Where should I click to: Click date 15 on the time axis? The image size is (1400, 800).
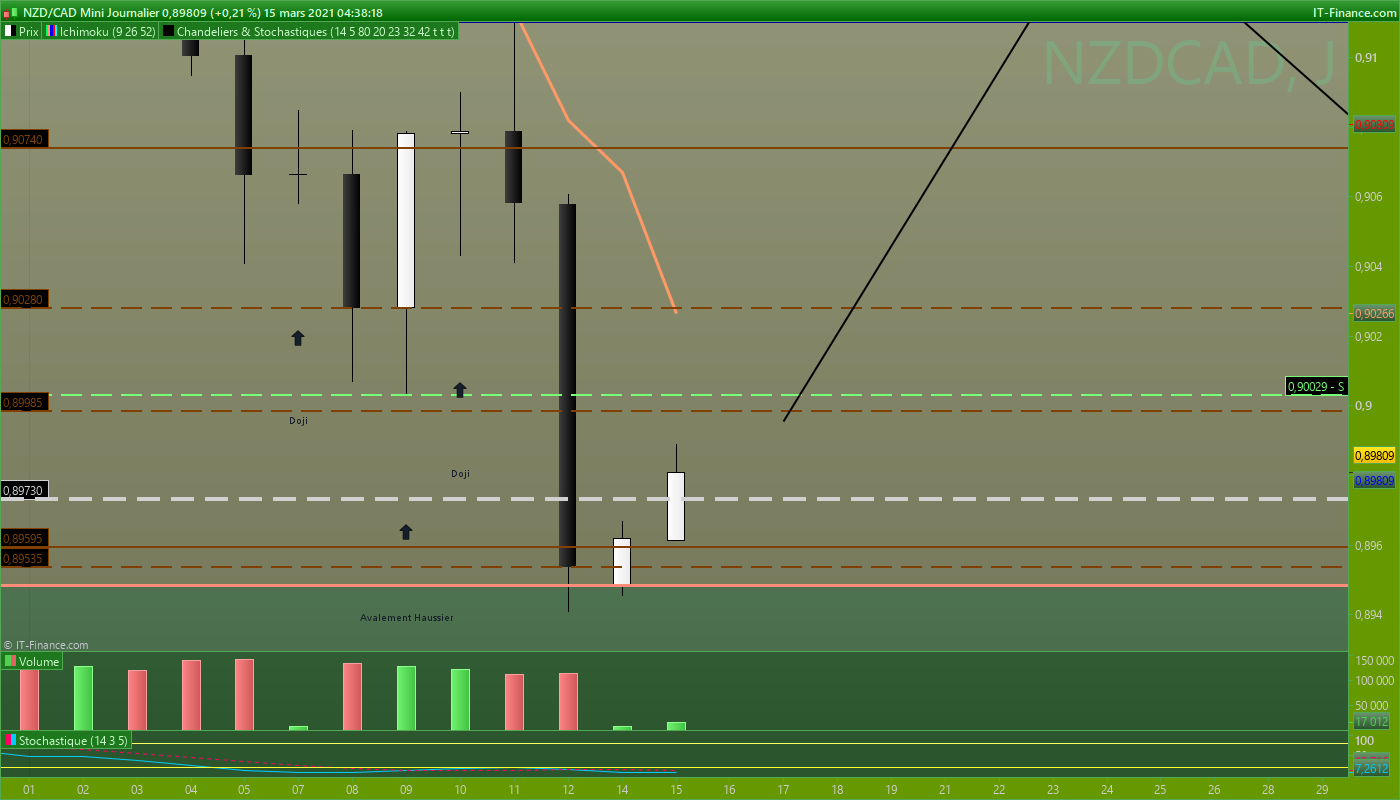click(x=676, y=789)
